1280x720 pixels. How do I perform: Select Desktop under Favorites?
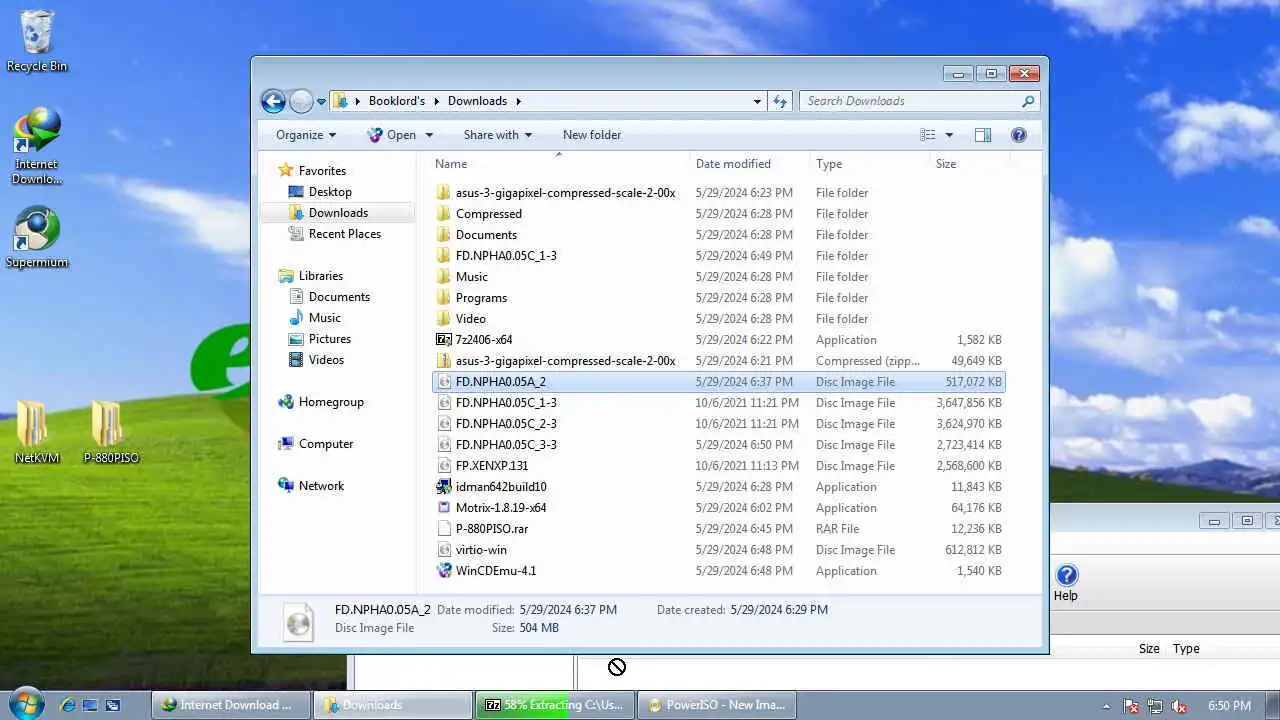(x=330, y=192)
